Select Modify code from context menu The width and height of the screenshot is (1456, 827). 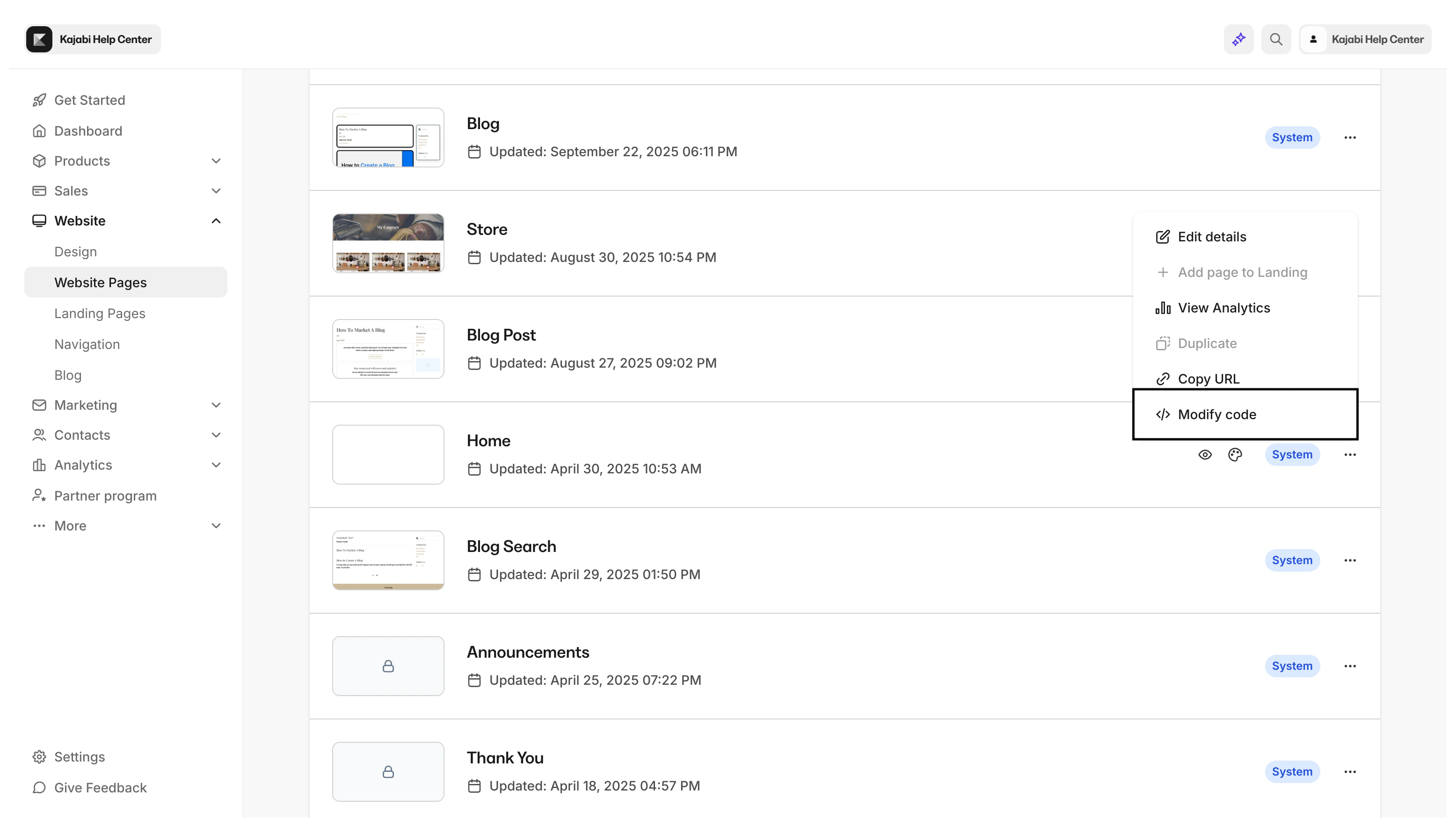coord(1216,414)
